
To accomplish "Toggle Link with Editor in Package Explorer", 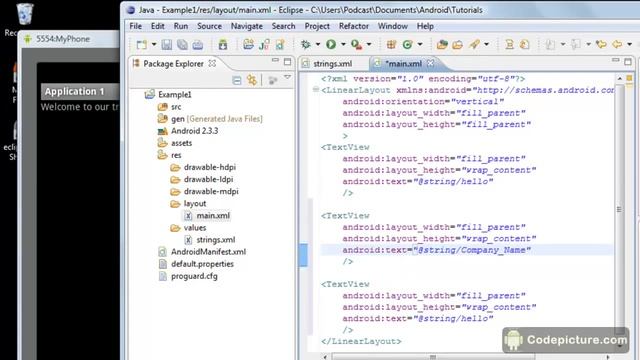I will click(x=252, y=80).
